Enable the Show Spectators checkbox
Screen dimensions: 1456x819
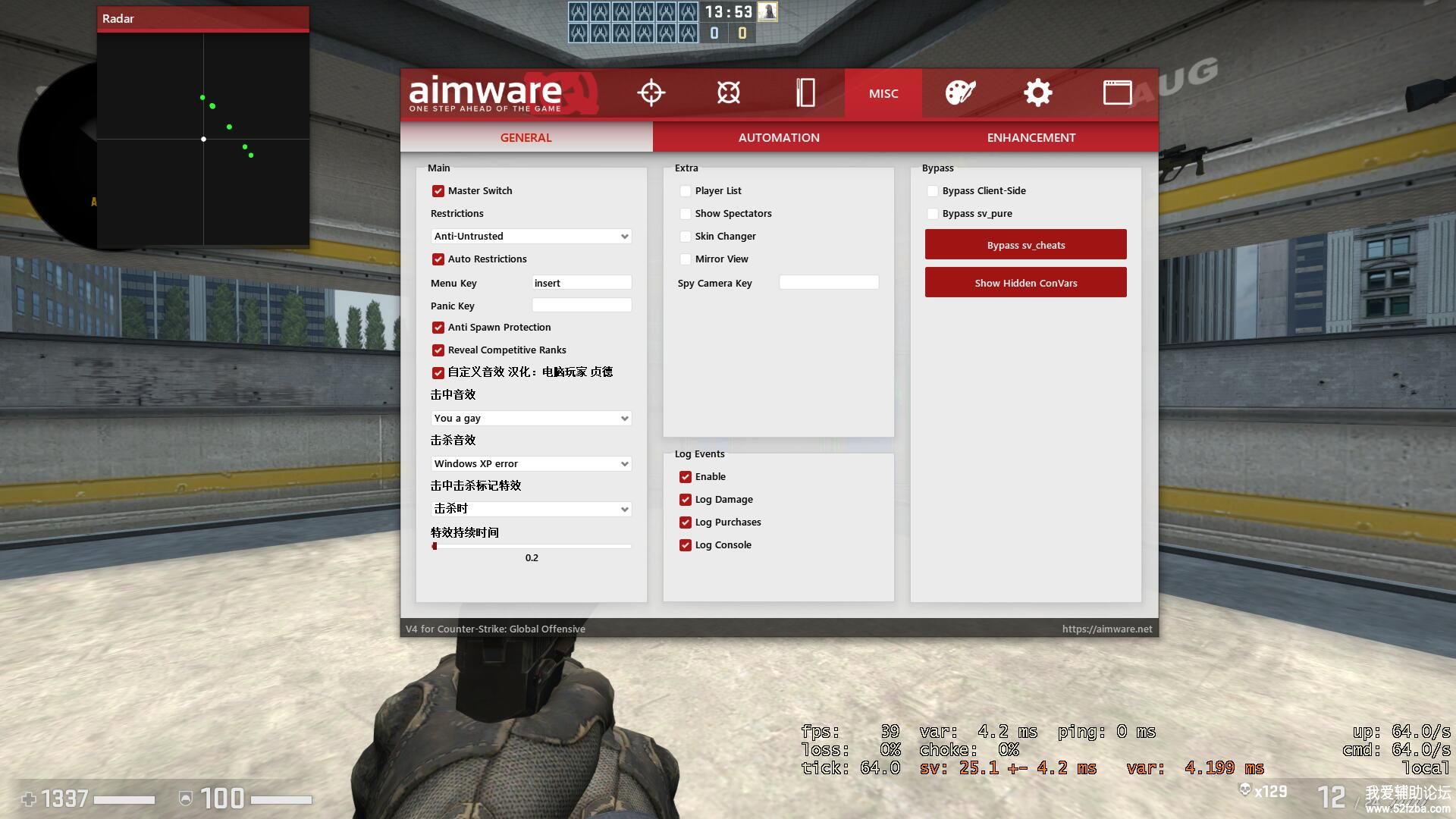pos(686,214)
